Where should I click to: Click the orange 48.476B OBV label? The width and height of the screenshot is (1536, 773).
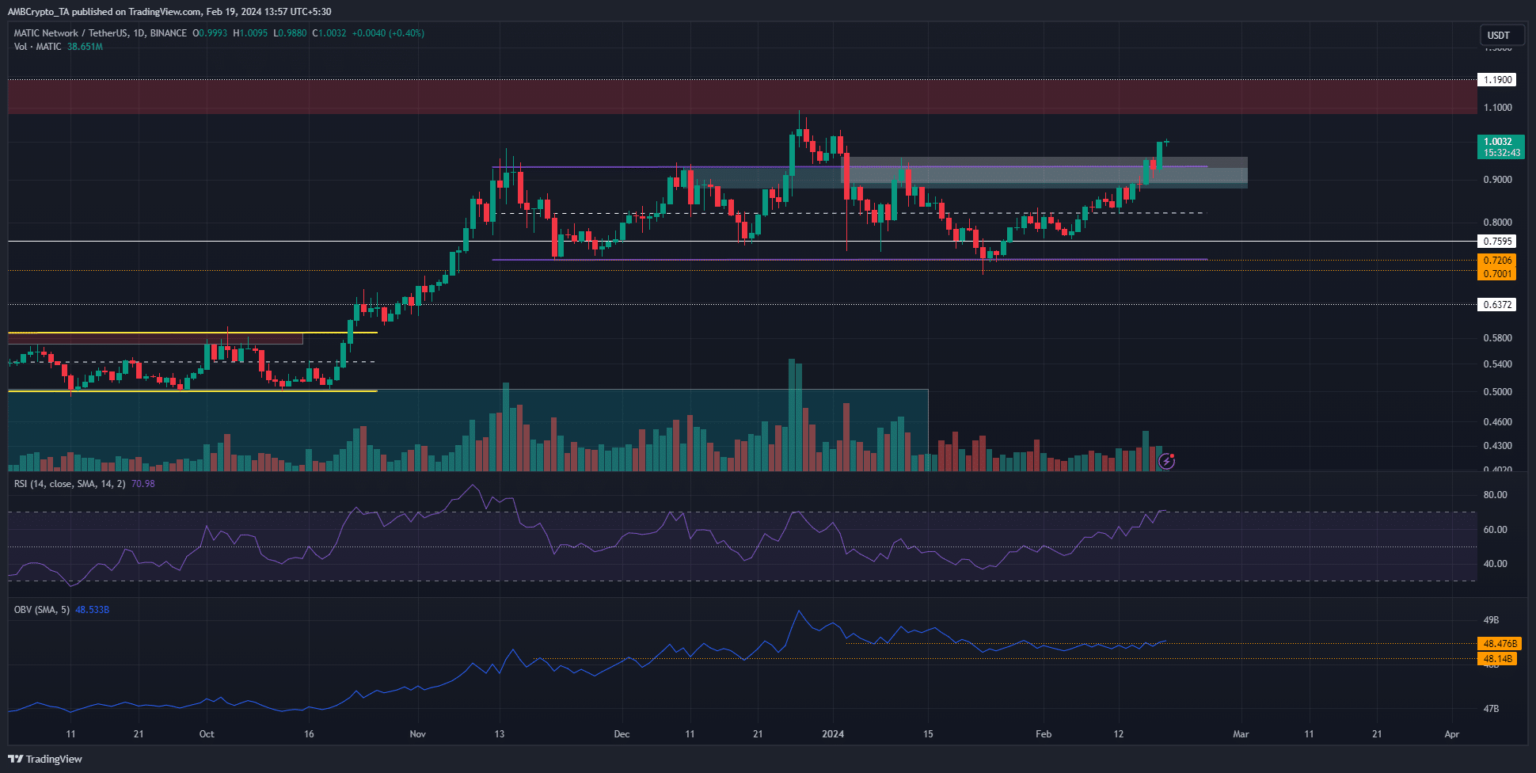1496,644
